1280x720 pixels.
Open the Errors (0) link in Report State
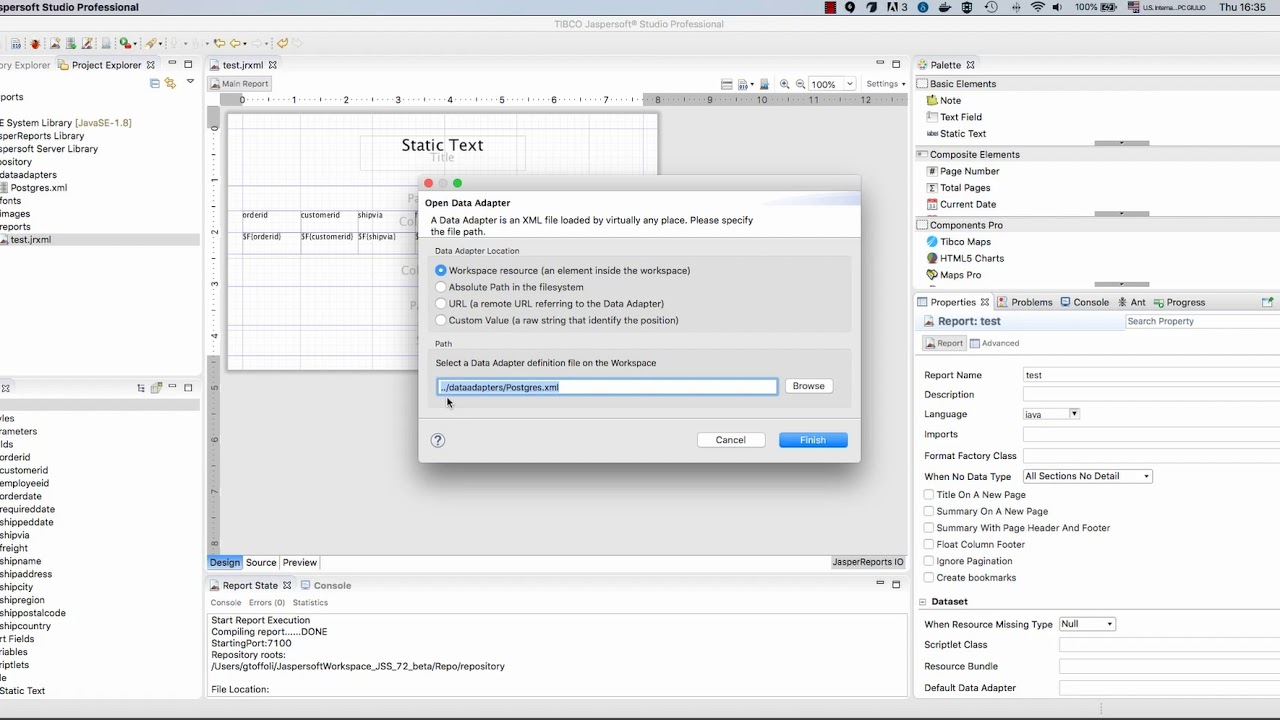[267, 603]
